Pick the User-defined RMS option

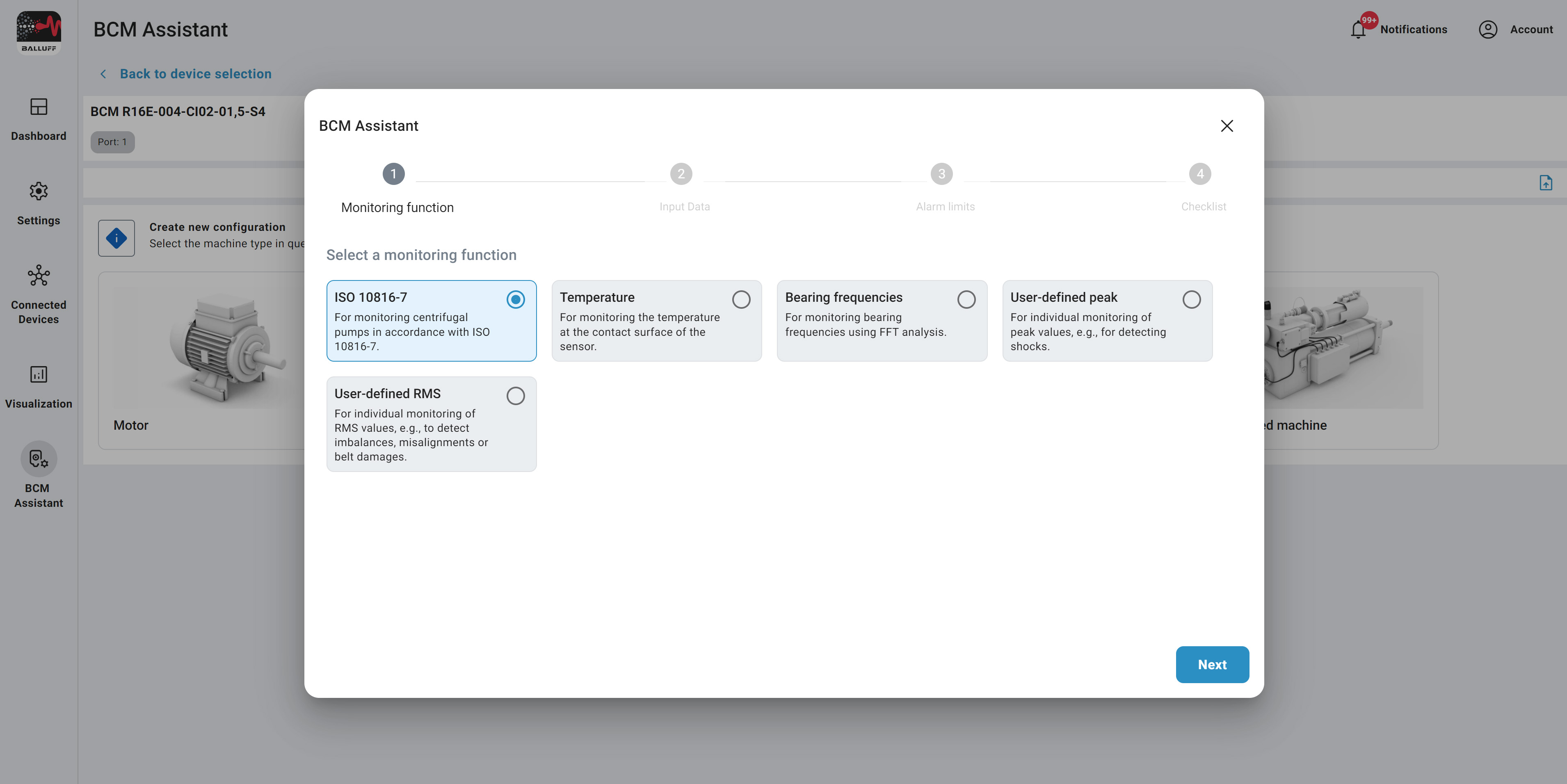click(x=515, y=396)
